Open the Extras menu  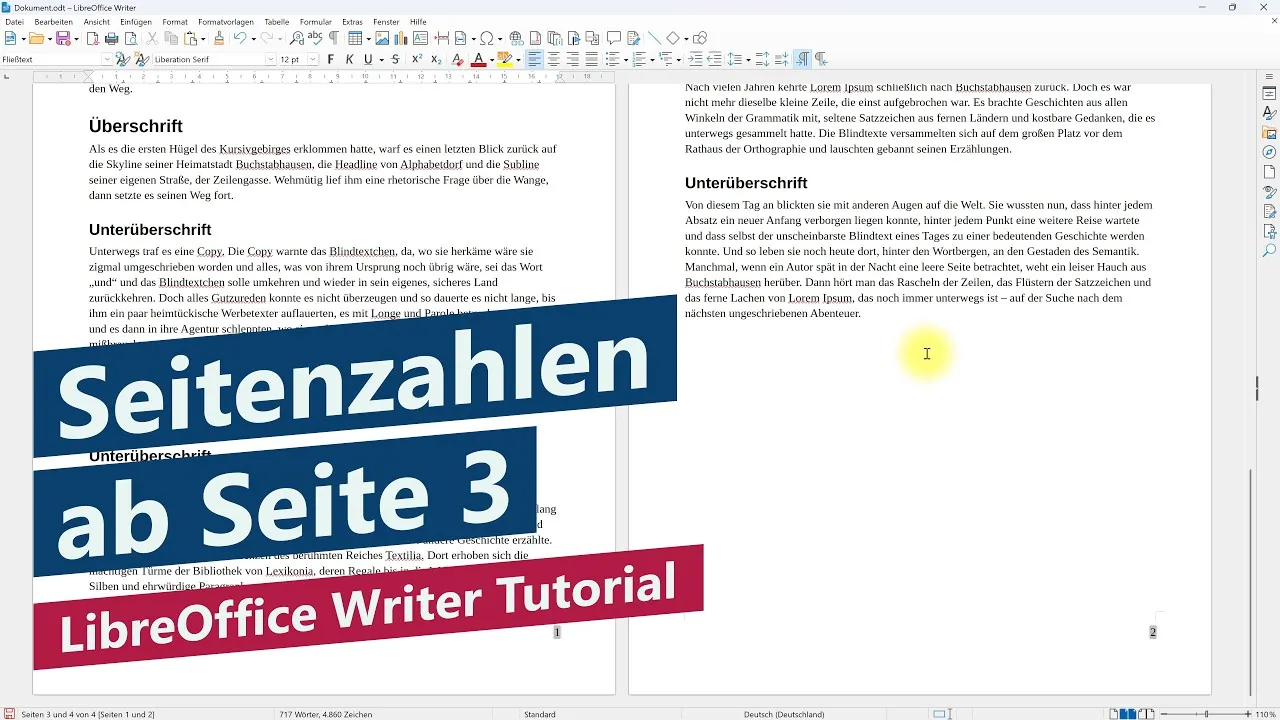coord(352,21)
